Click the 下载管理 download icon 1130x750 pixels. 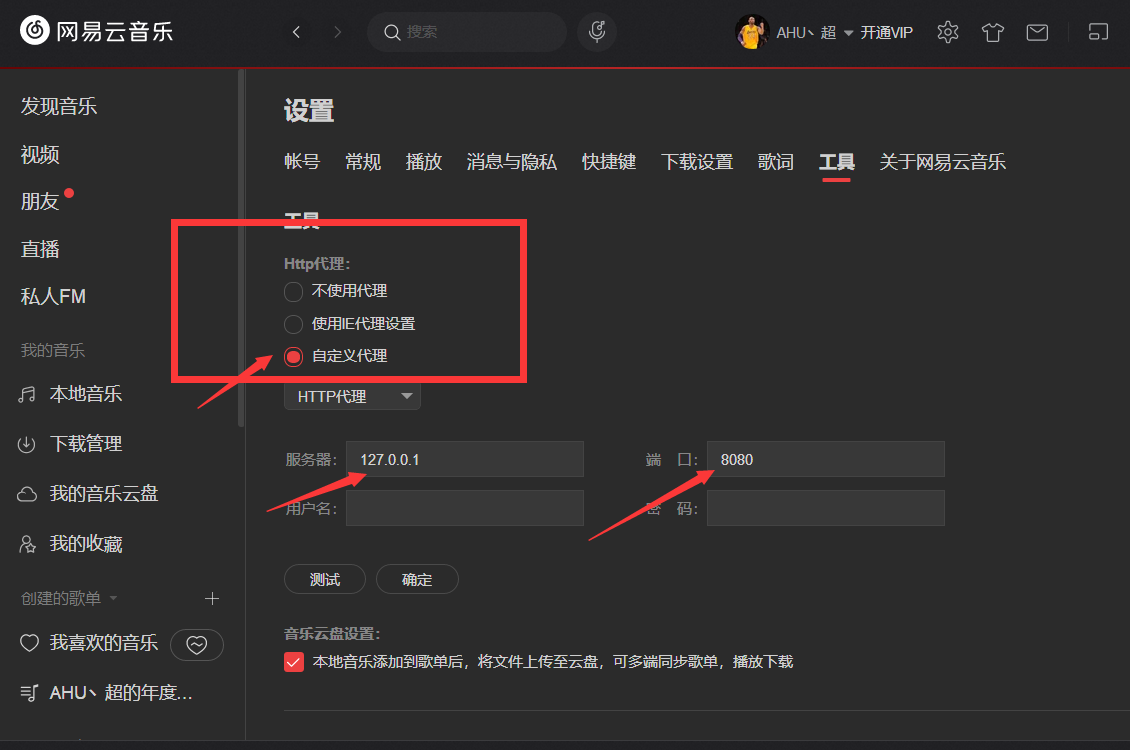click(27, 444)
